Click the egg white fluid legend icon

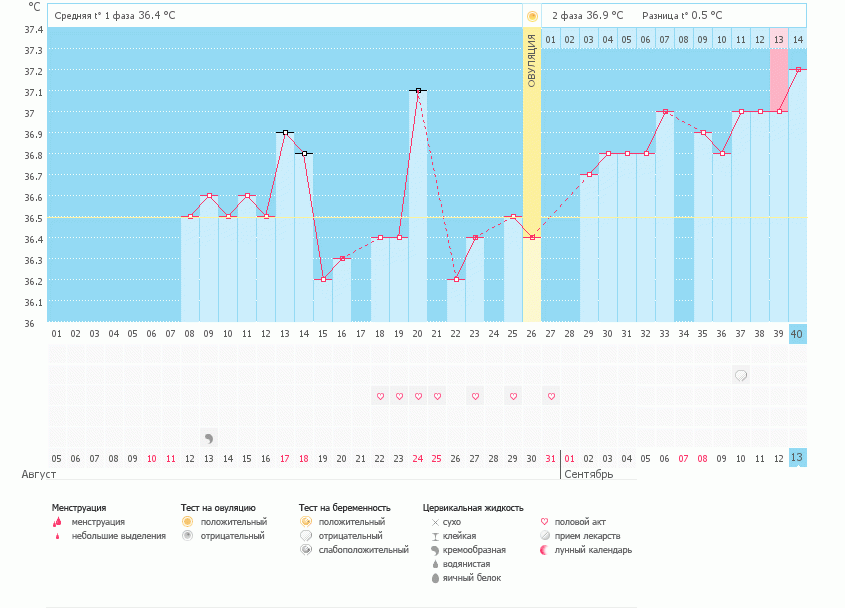(434, 578)
